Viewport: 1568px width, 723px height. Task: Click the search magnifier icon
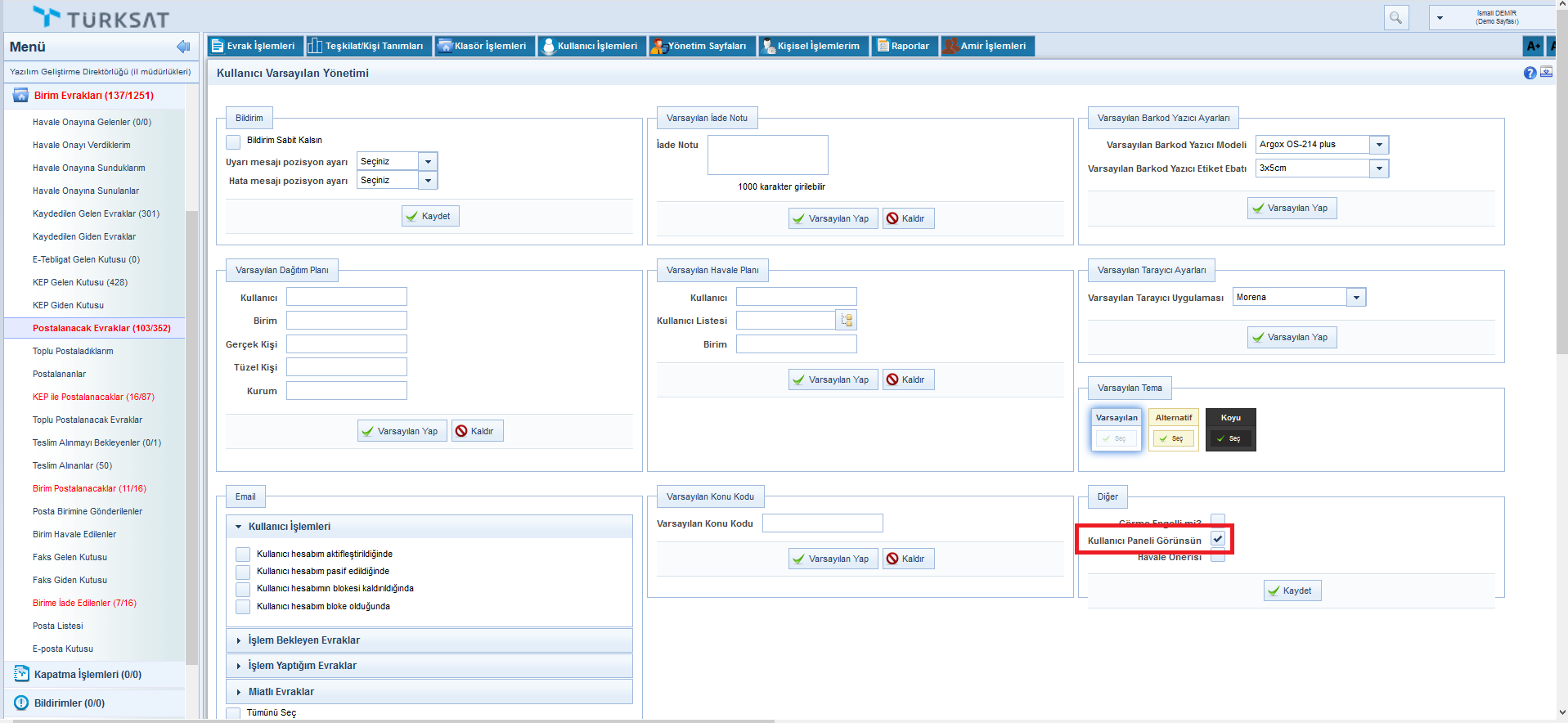pyautogui.click(x=1395, y=17)
